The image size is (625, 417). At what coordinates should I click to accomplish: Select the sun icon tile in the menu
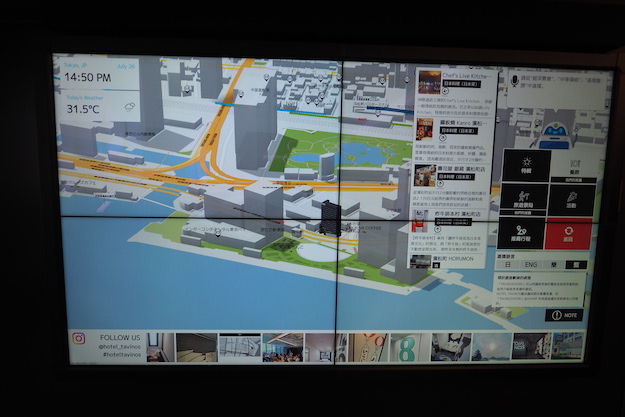527,165
